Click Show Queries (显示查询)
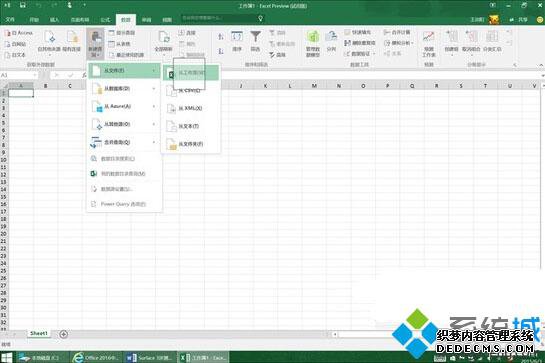Viewport: 545px width, 363px height. [x=121, y=33]
